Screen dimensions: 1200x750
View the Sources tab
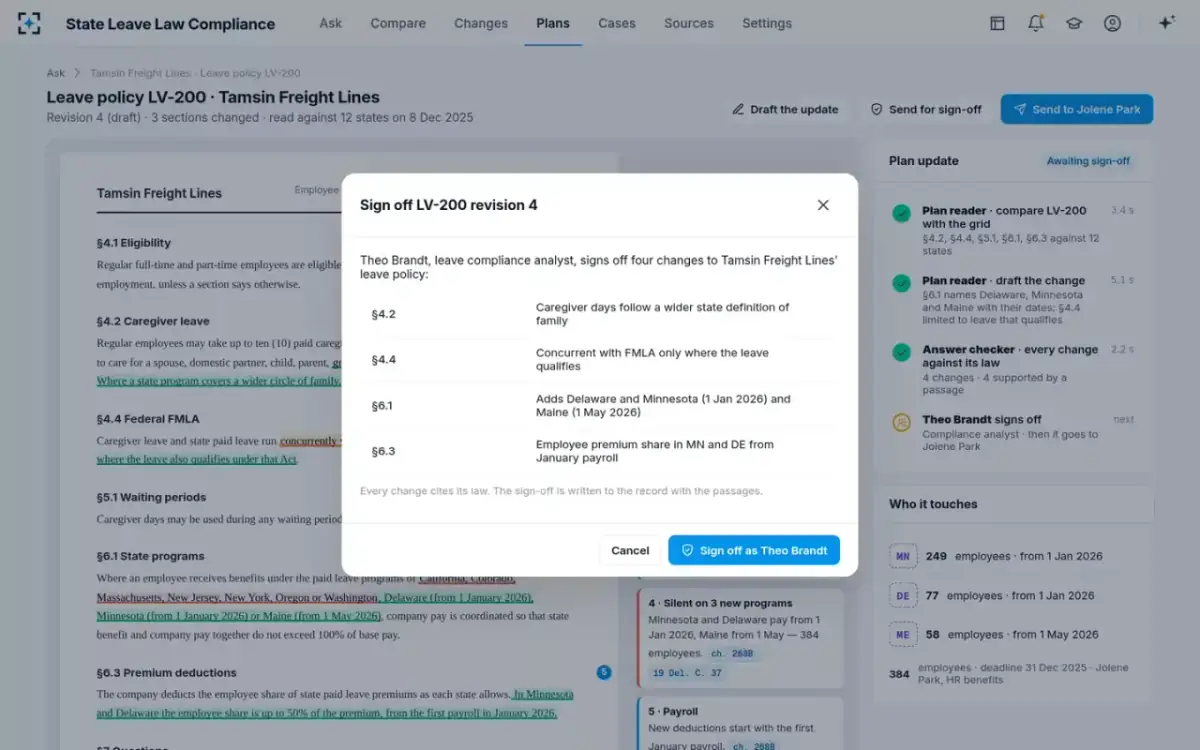coord(689,23)
